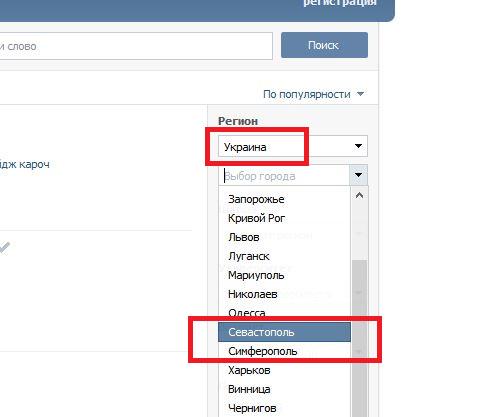Screen dimensions: 486x417
Task: Click the Поиск search button
Action: coord(324,45)
